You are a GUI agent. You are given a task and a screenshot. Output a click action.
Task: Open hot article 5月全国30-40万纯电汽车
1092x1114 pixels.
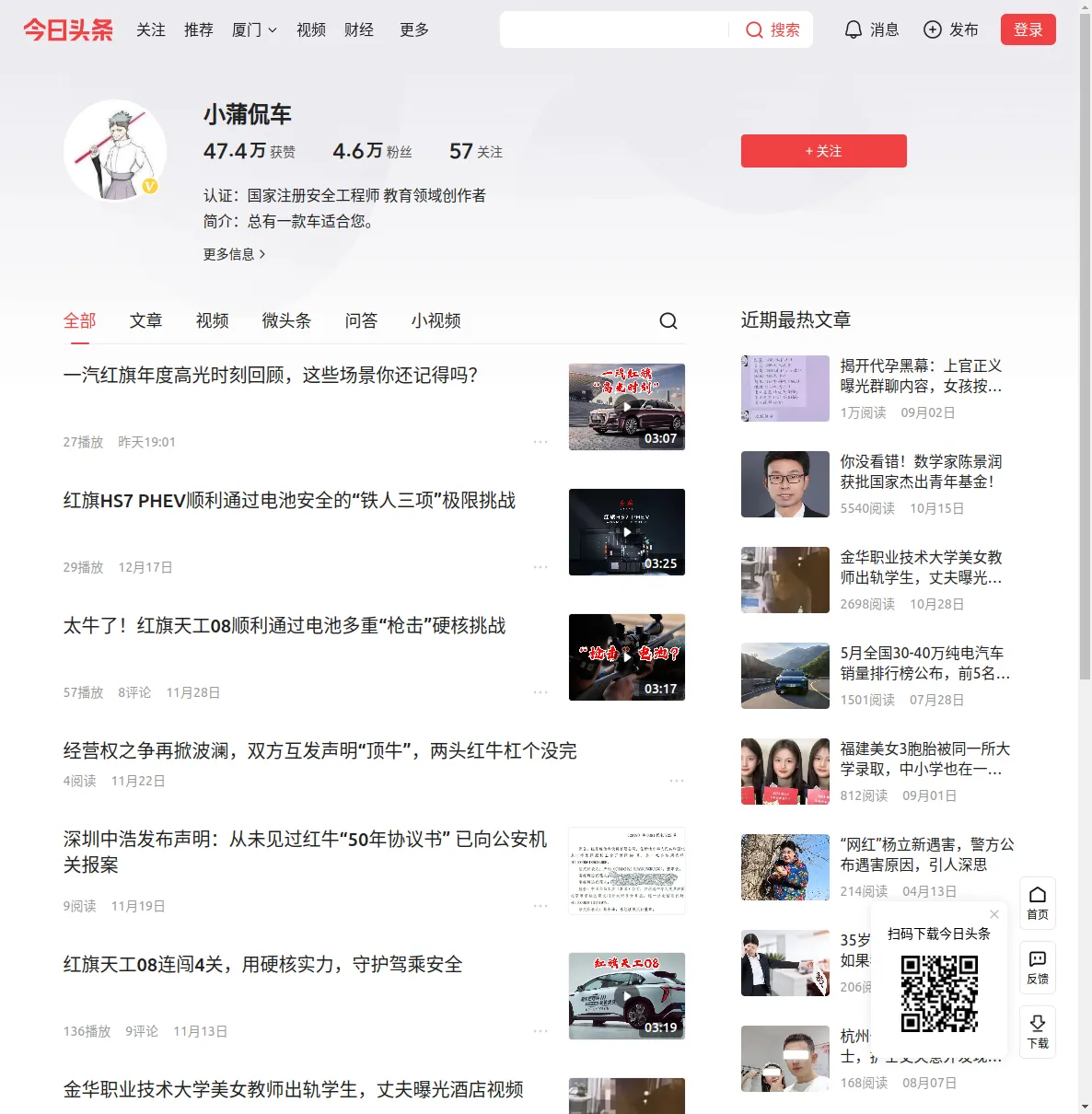925,663
